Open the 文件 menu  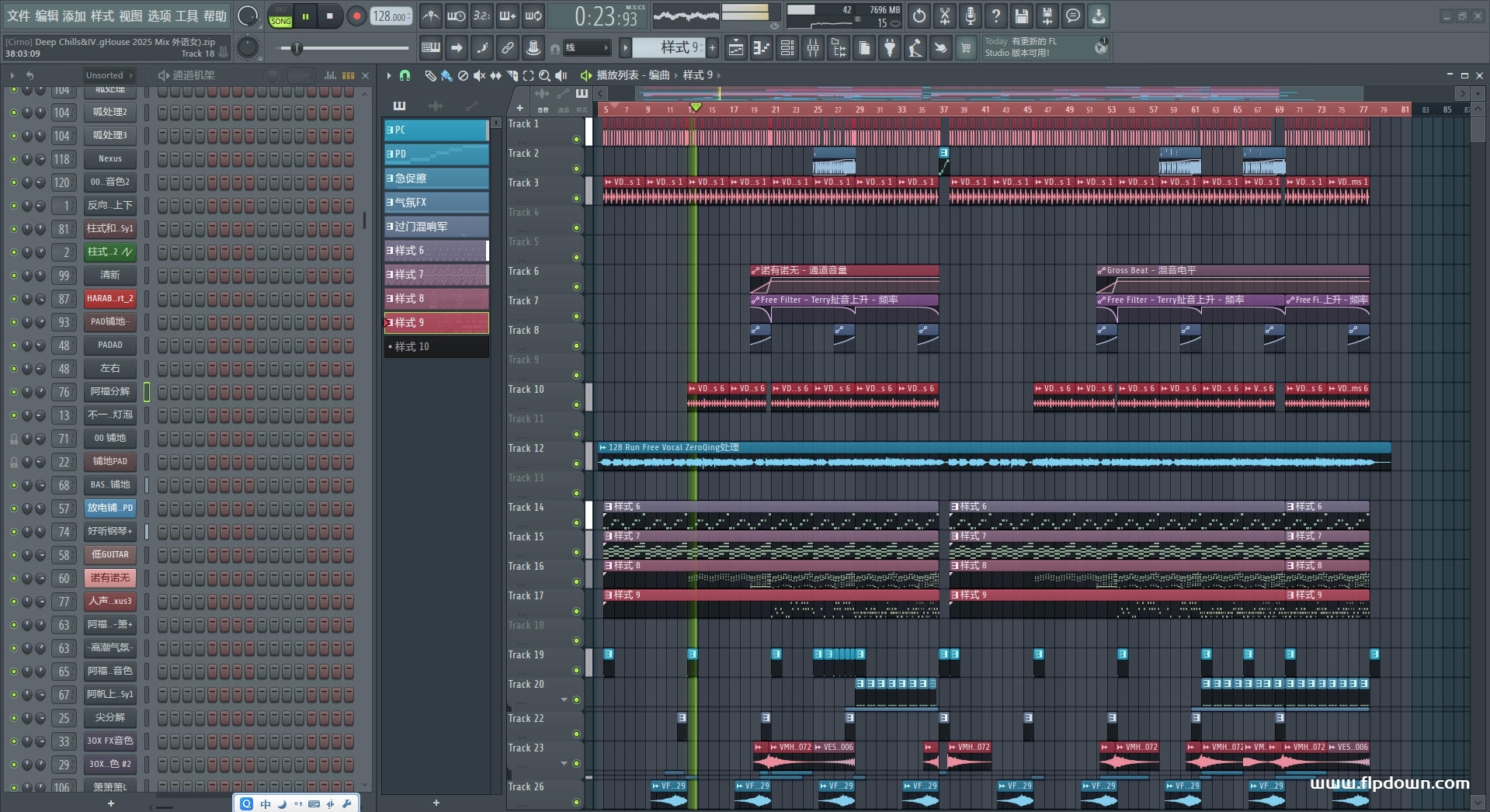(18, 16)
